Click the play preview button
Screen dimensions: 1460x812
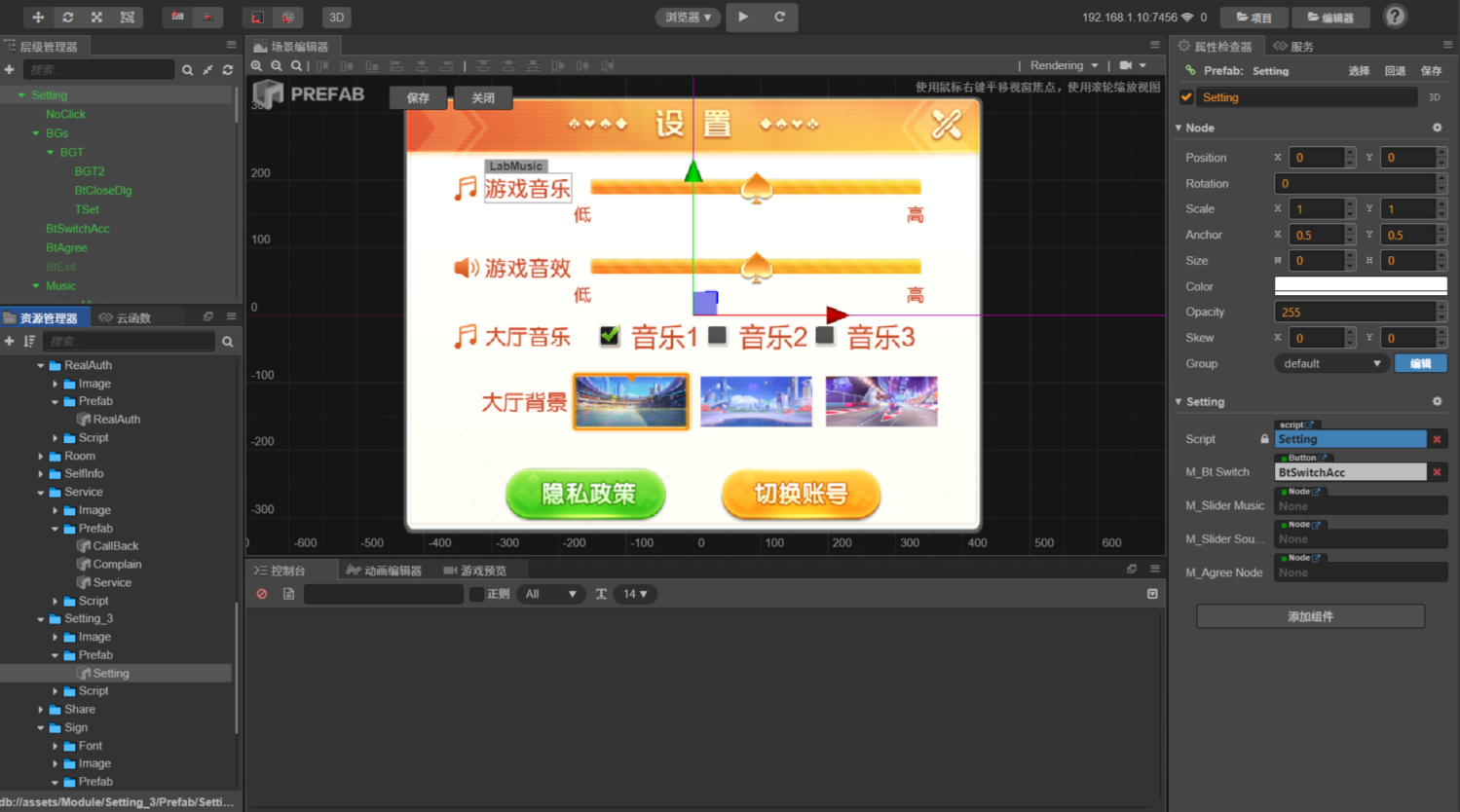(x=743, y=17)
